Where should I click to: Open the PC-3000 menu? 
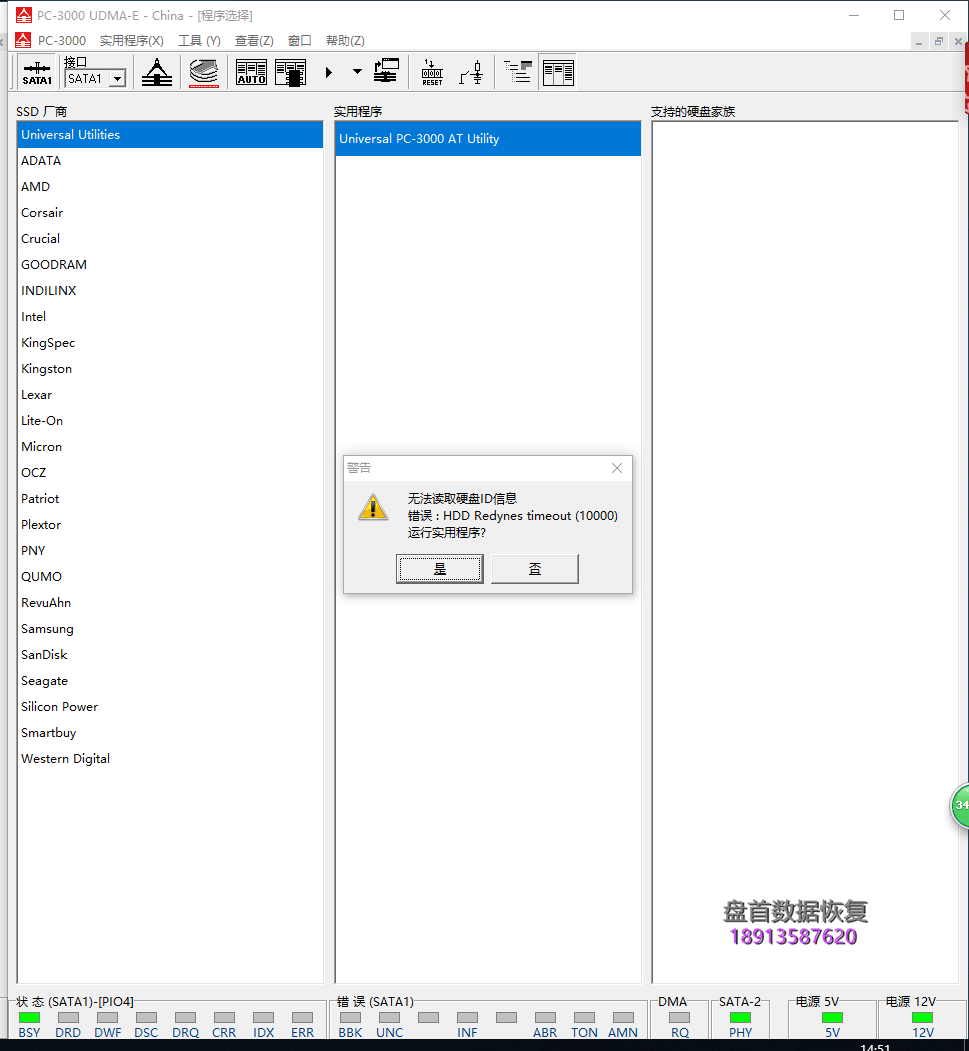pos(62,41)
